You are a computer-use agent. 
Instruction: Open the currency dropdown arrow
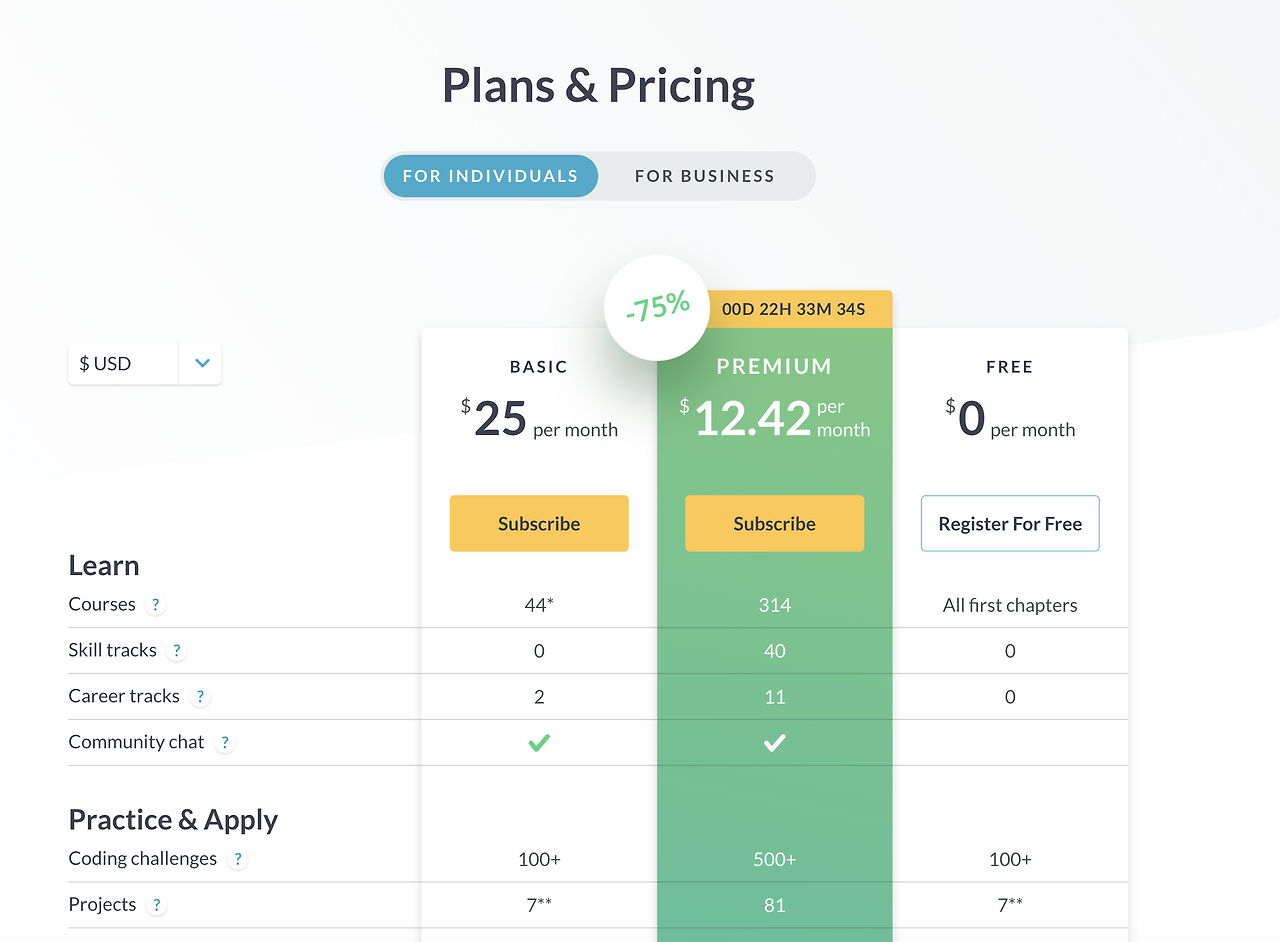tap(201, 363)
